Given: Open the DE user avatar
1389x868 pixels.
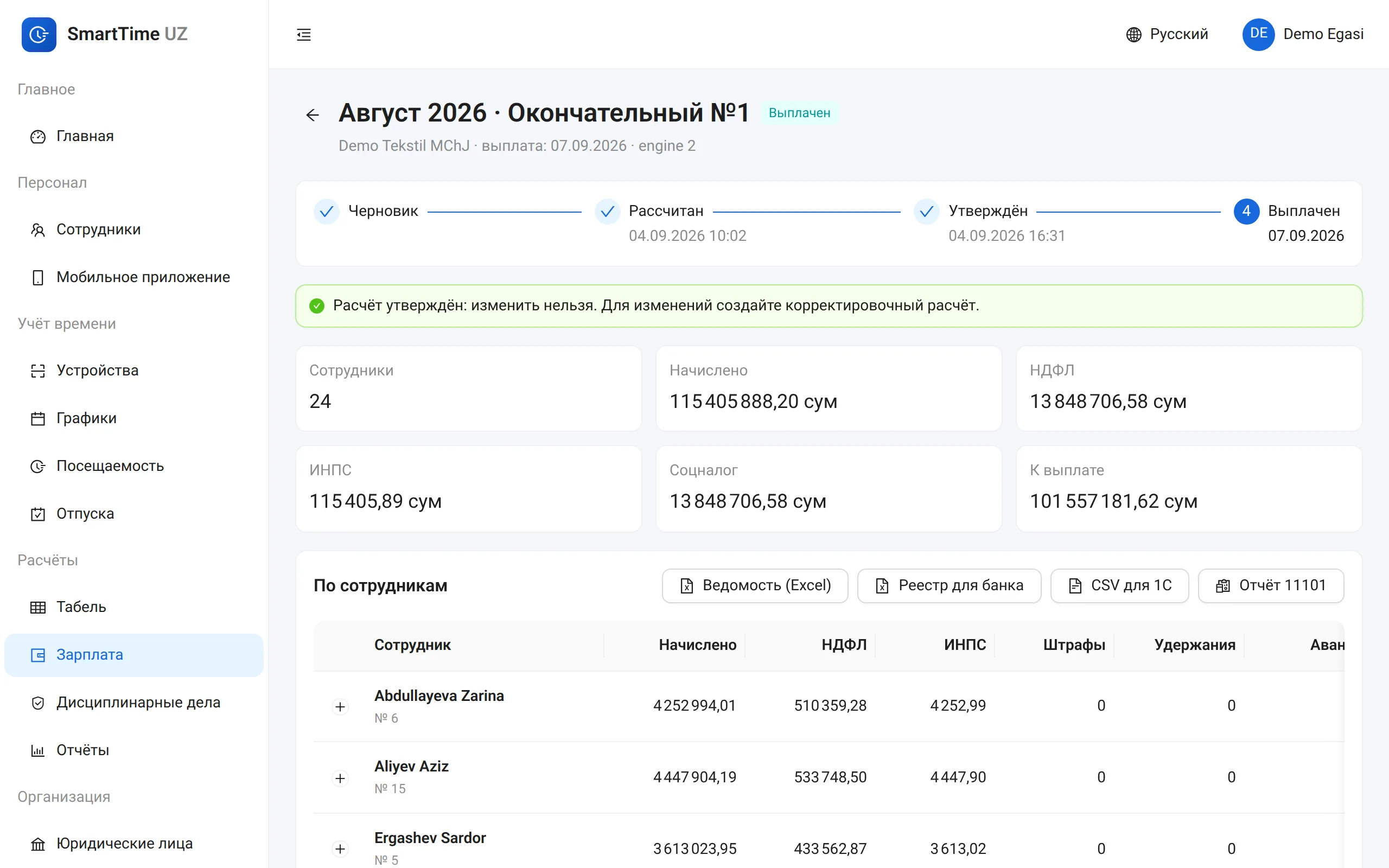Looking at the screenshot, I should (x=1258, y=34).
